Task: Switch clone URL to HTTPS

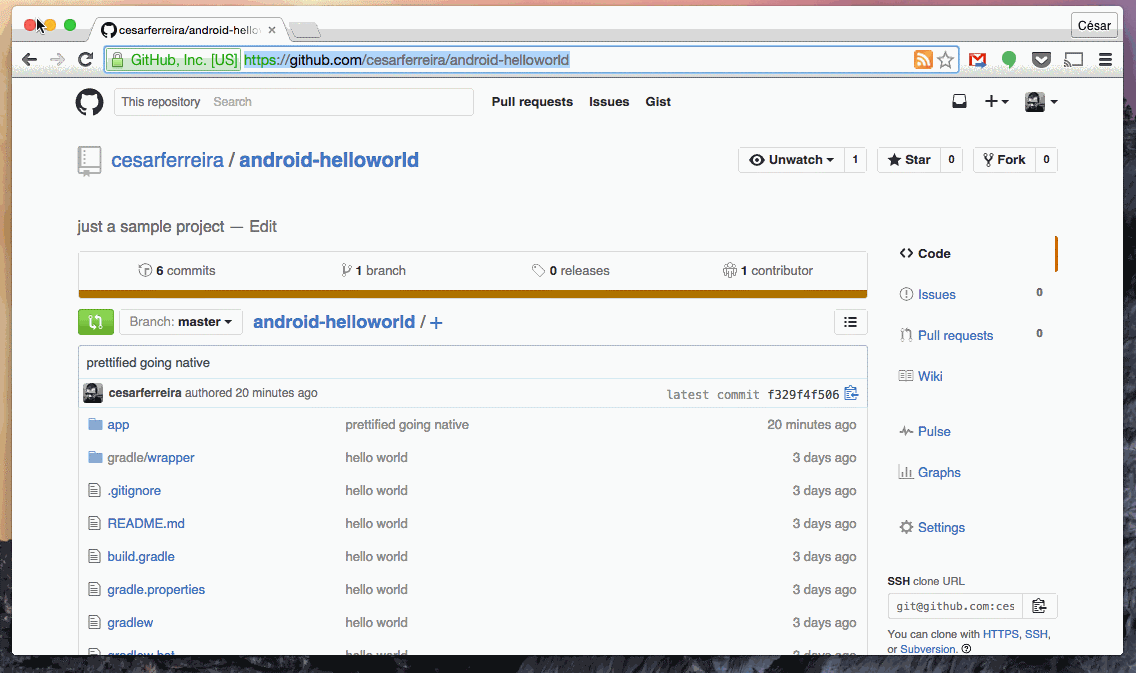Action: coord(1001,634)
